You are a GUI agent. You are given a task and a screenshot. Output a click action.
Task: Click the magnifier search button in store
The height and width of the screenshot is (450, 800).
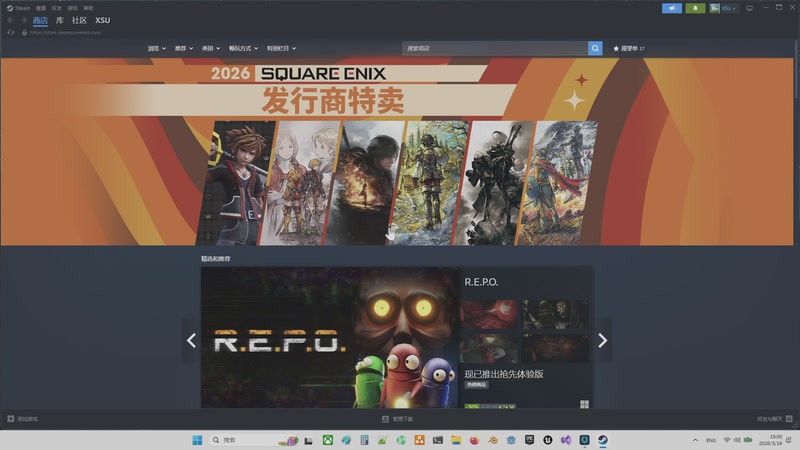595,48
